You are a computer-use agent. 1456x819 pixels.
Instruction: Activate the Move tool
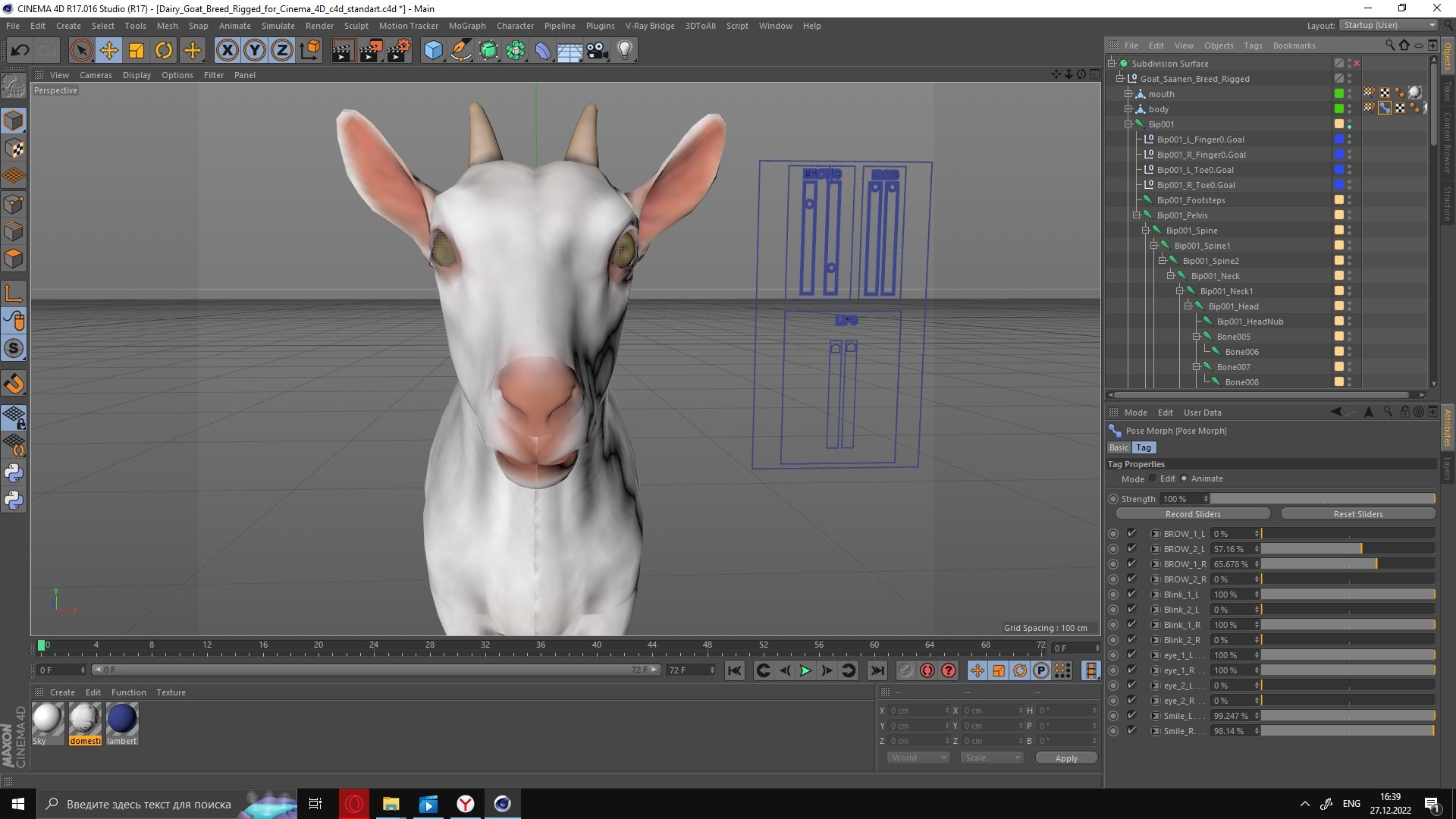(x=109, y=51)
